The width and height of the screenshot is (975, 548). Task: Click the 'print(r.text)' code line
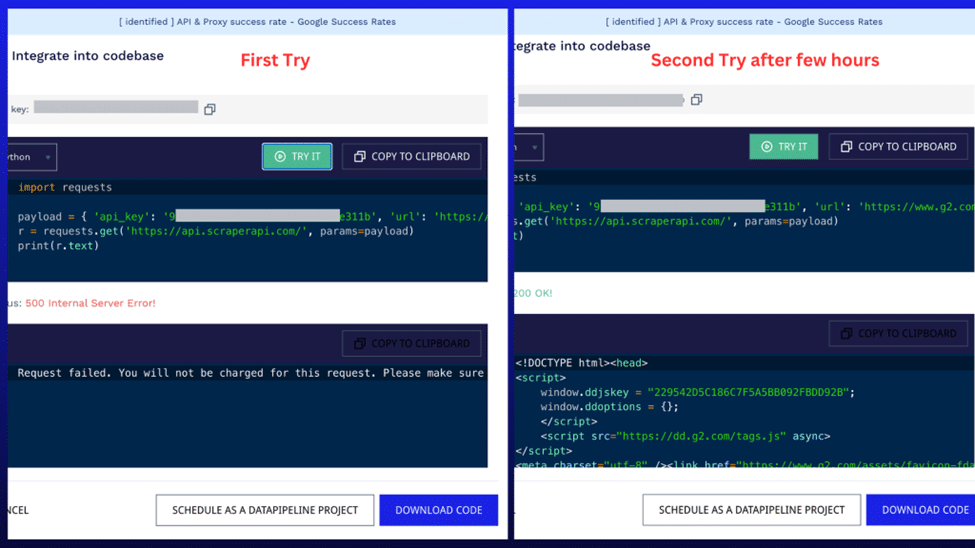pyautogui.click(x=58, y=246)
